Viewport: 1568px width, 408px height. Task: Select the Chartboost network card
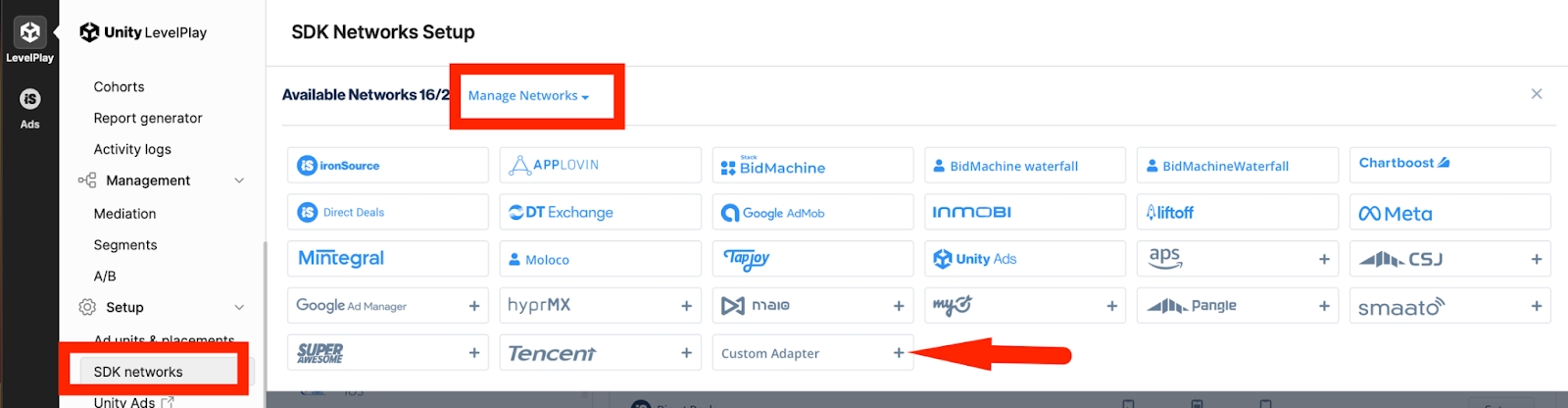click(x=1450, y=165)
